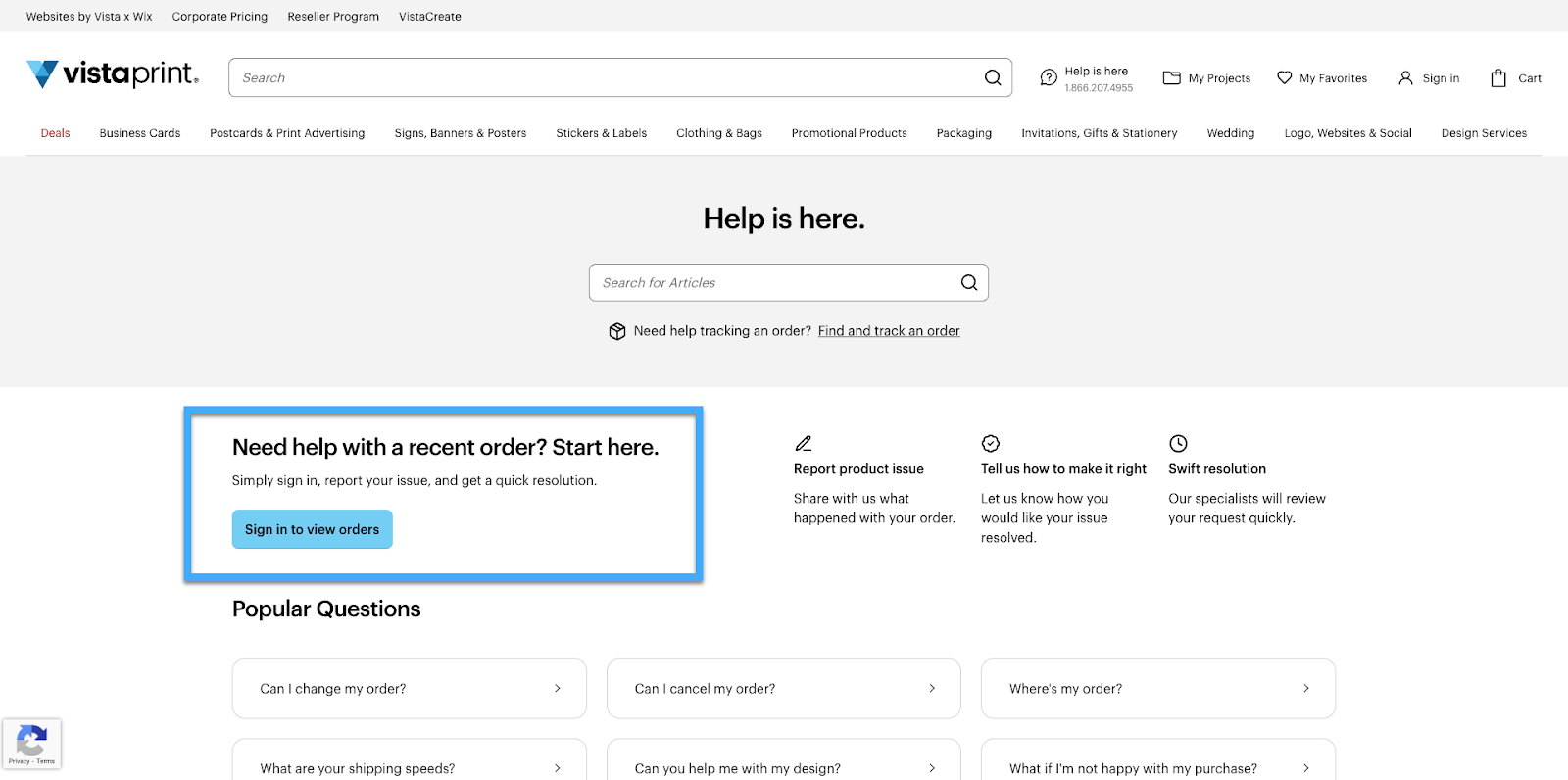Image resolution: width=1568 pixels, height=780 pixels.
Task: Open the Websites by Vista x Wix link
Action: click(x=89, y=17)
